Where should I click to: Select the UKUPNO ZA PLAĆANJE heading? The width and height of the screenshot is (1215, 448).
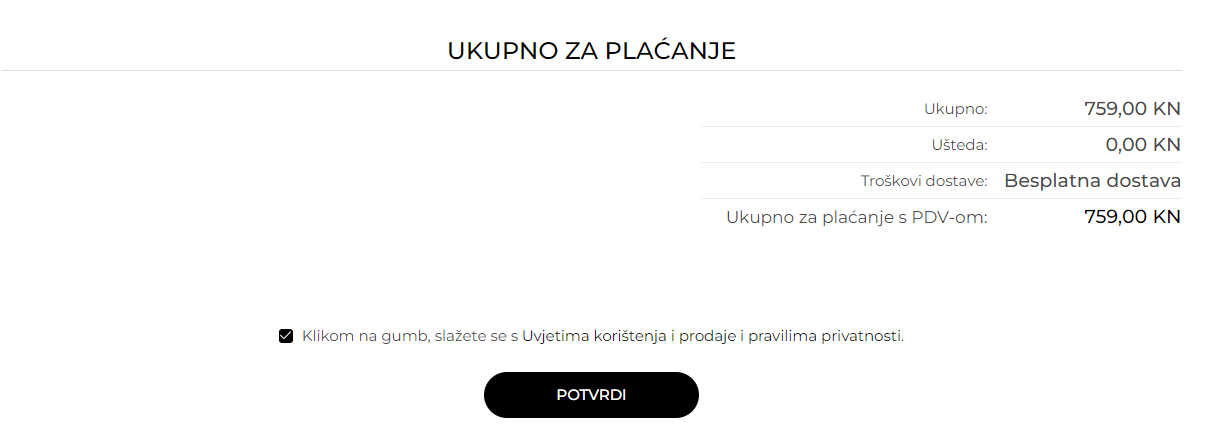pyautogui.click(x=591, y=51)
